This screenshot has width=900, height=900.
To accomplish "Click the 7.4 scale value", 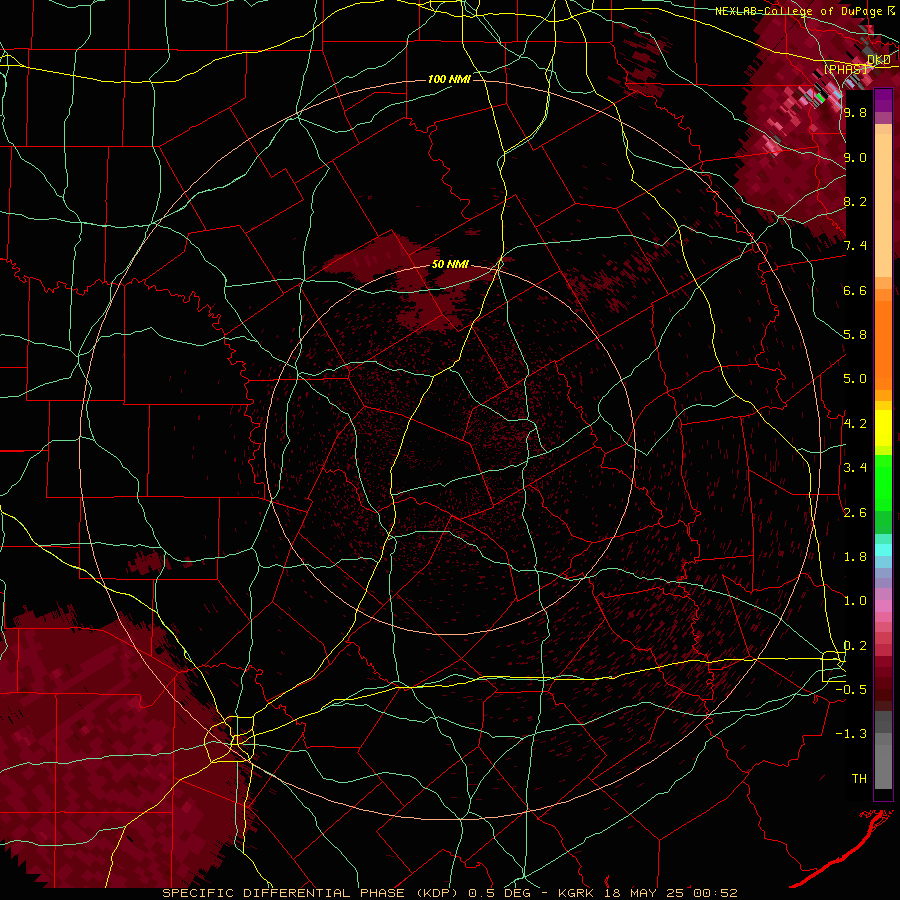I will pos(855,246).
